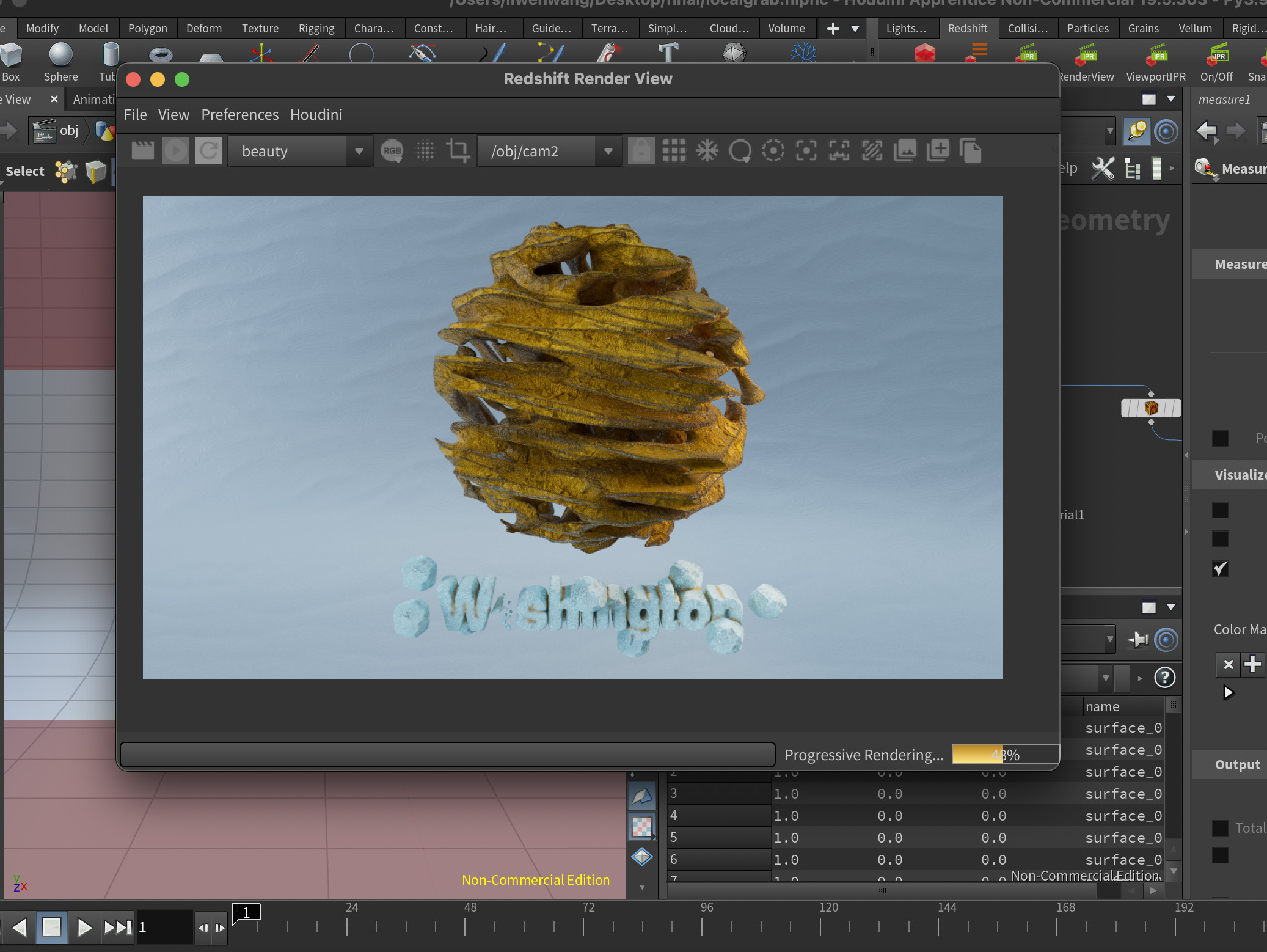The image size is (1267, 952).
Task: Click the refresh IPR icon
Action: tap(208, 150)
